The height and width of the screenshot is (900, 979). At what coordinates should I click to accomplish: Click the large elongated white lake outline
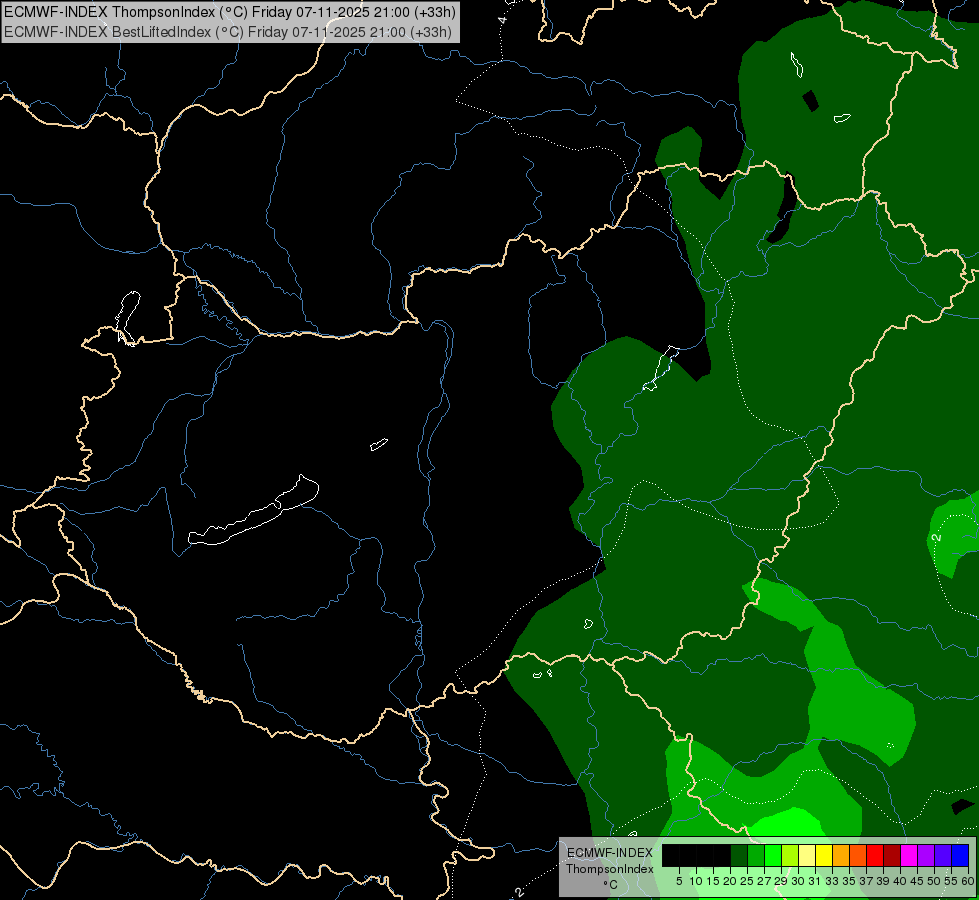(x=253, y=511)
